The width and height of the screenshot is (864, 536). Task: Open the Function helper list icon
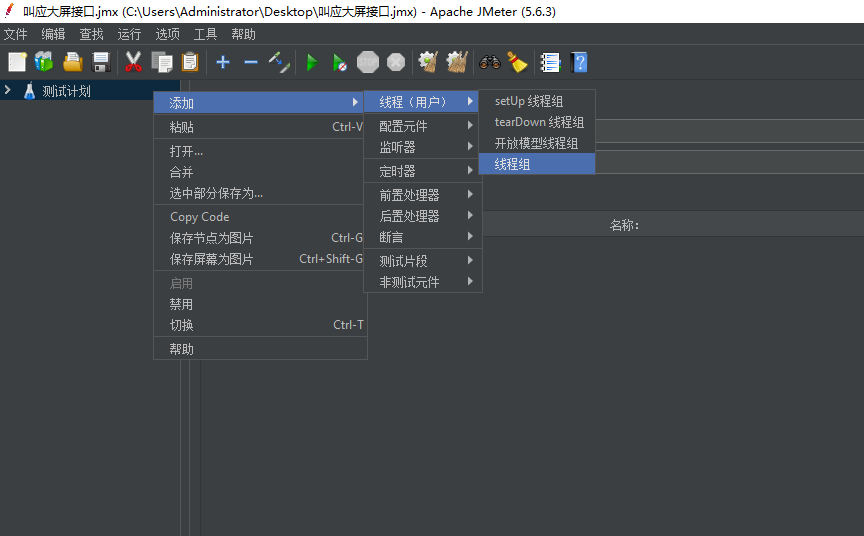[x=550, y=62]
